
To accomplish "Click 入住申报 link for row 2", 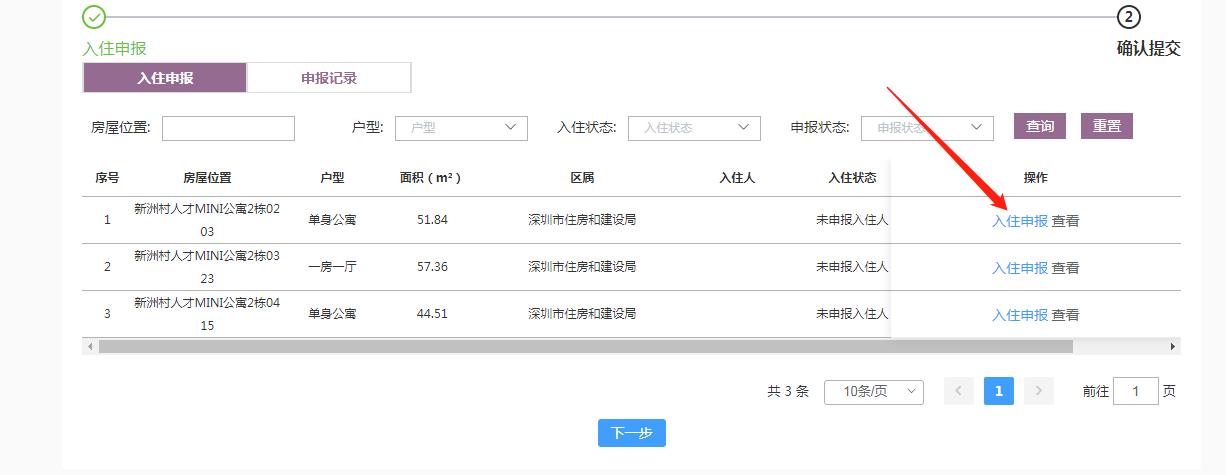I will [x=1019, y=268].
